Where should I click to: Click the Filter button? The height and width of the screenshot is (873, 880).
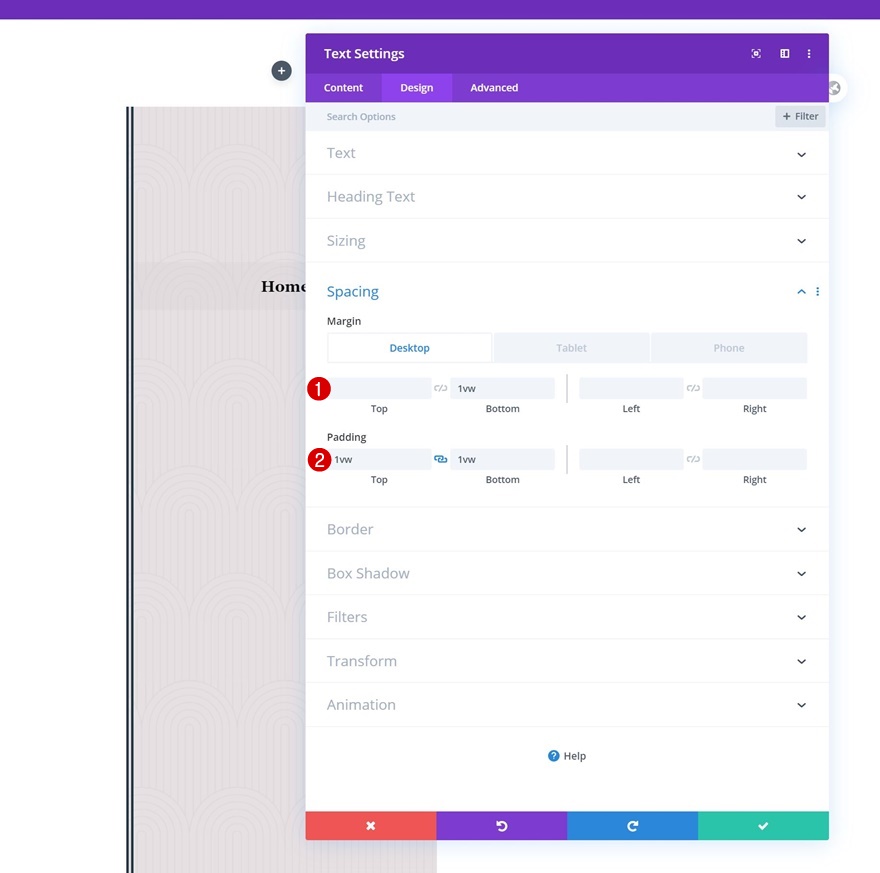click(x=800, y=116)
